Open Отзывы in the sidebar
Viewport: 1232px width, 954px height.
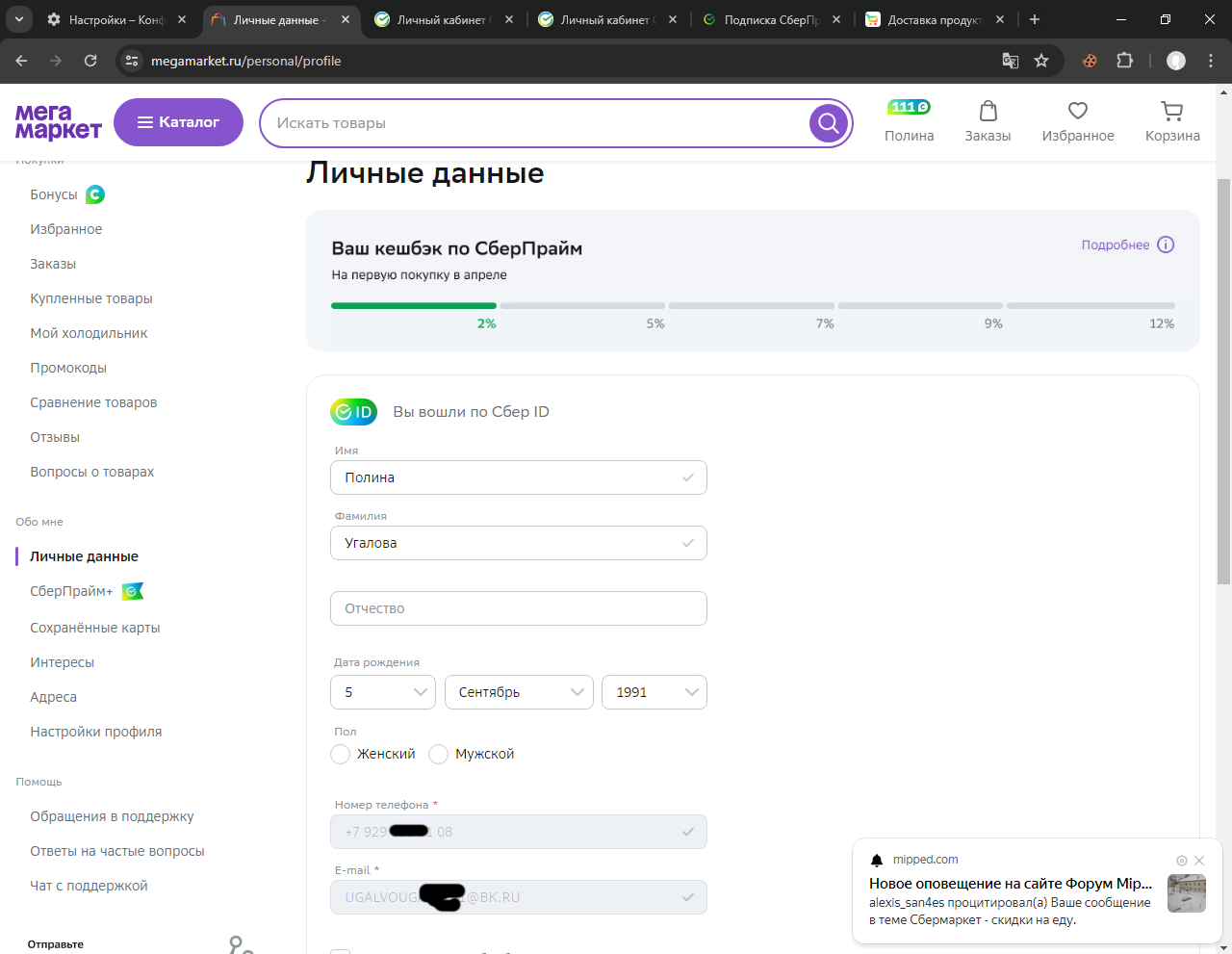[55, 437]
